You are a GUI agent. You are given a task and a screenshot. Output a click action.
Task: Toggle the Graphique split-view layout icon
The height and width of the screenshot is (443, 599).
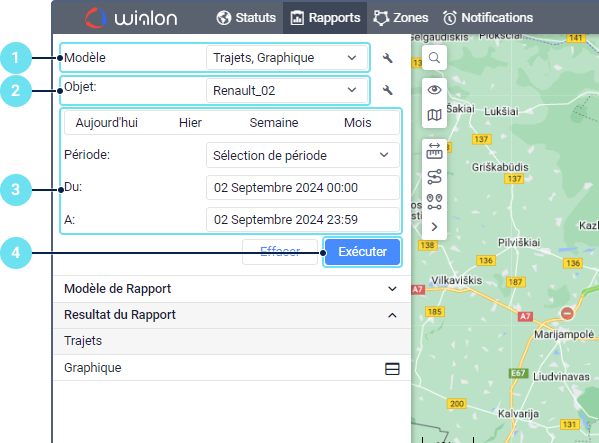(392, 369)
